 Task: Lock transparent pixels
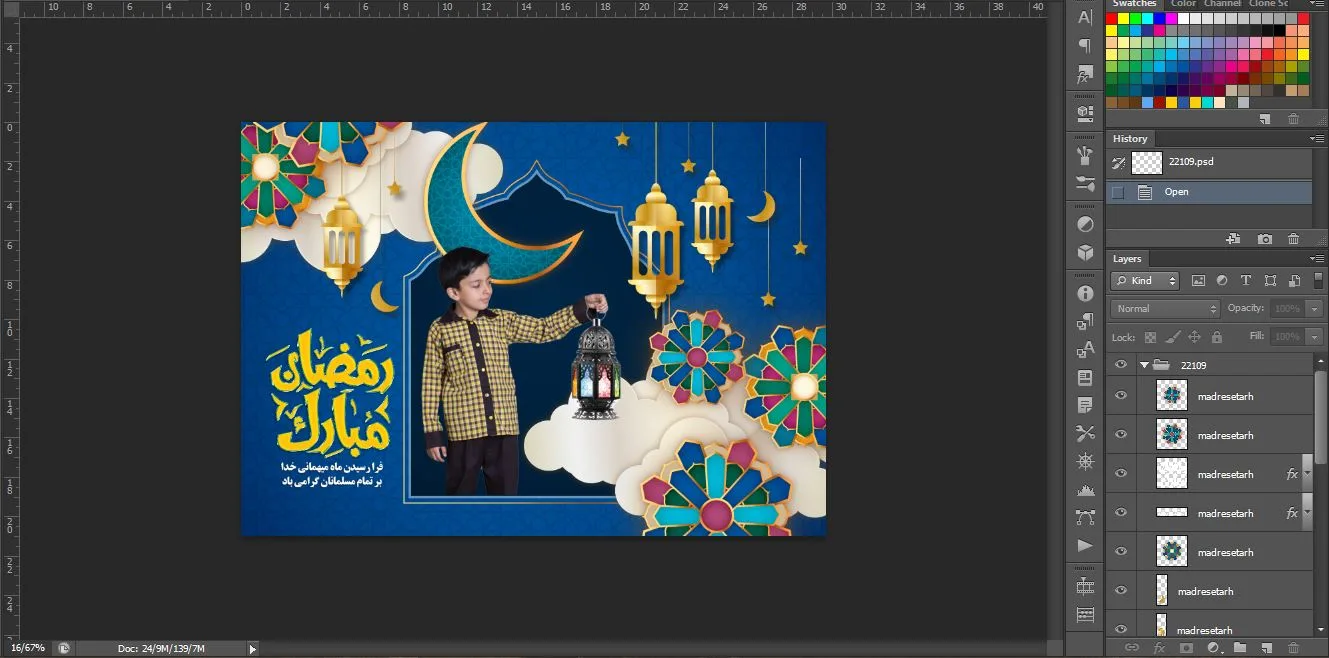tap(1150, 337)
